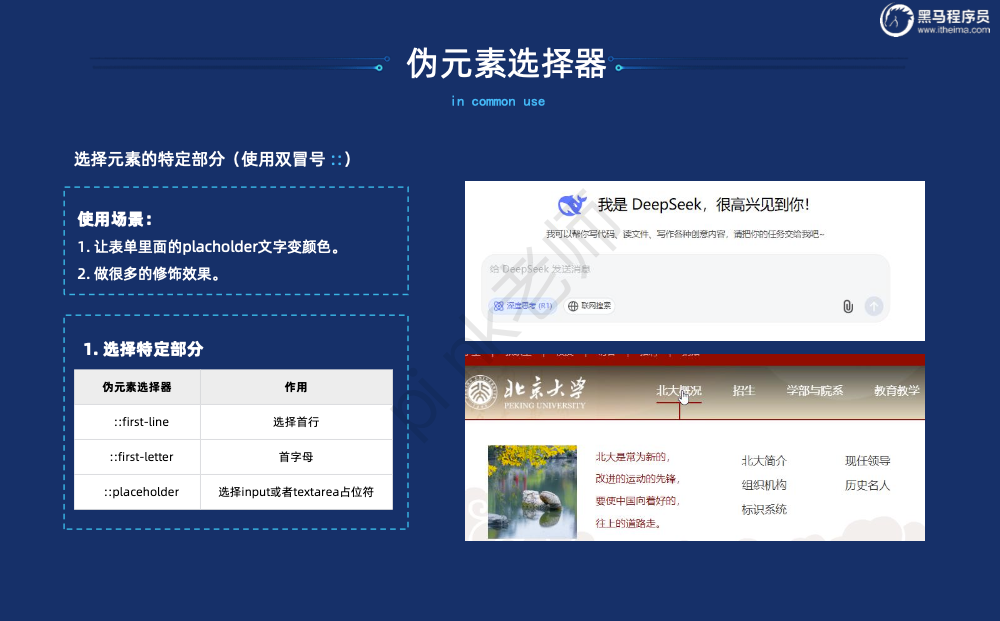
Task: Click the www.itheima.com text
Action: 953,30
